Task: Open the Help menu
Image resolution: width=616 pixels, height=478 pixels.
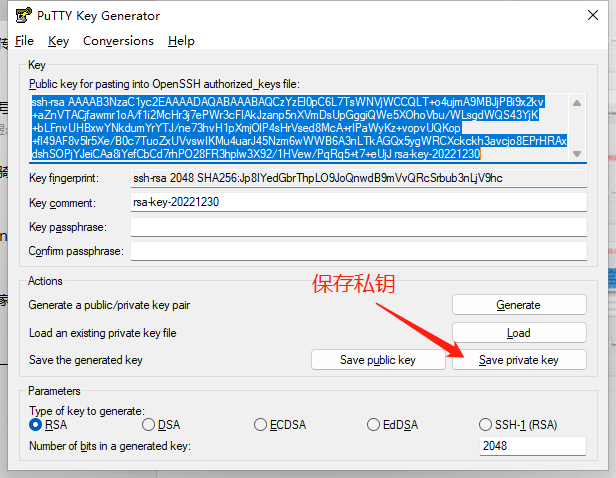Action: tap(181, 41)
